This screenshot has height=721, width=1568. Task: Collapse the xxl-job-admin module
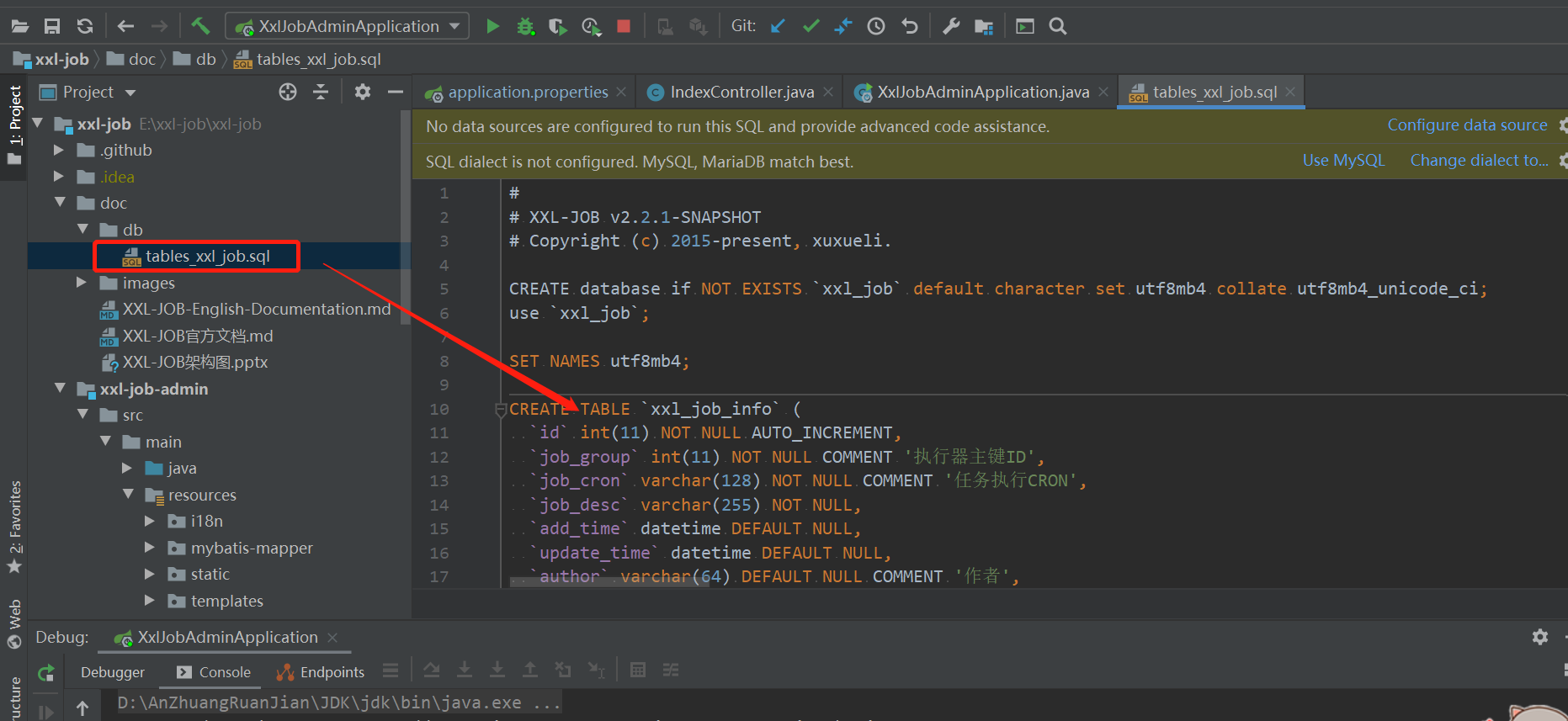click(60, 389)
